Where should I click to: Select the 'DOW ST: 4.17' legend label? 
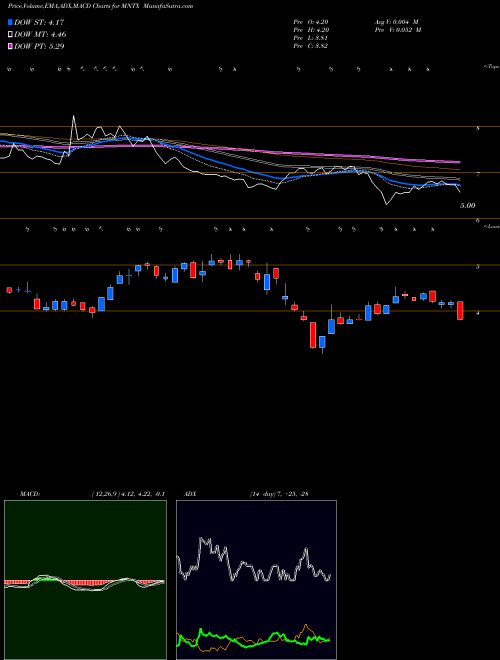39,22
